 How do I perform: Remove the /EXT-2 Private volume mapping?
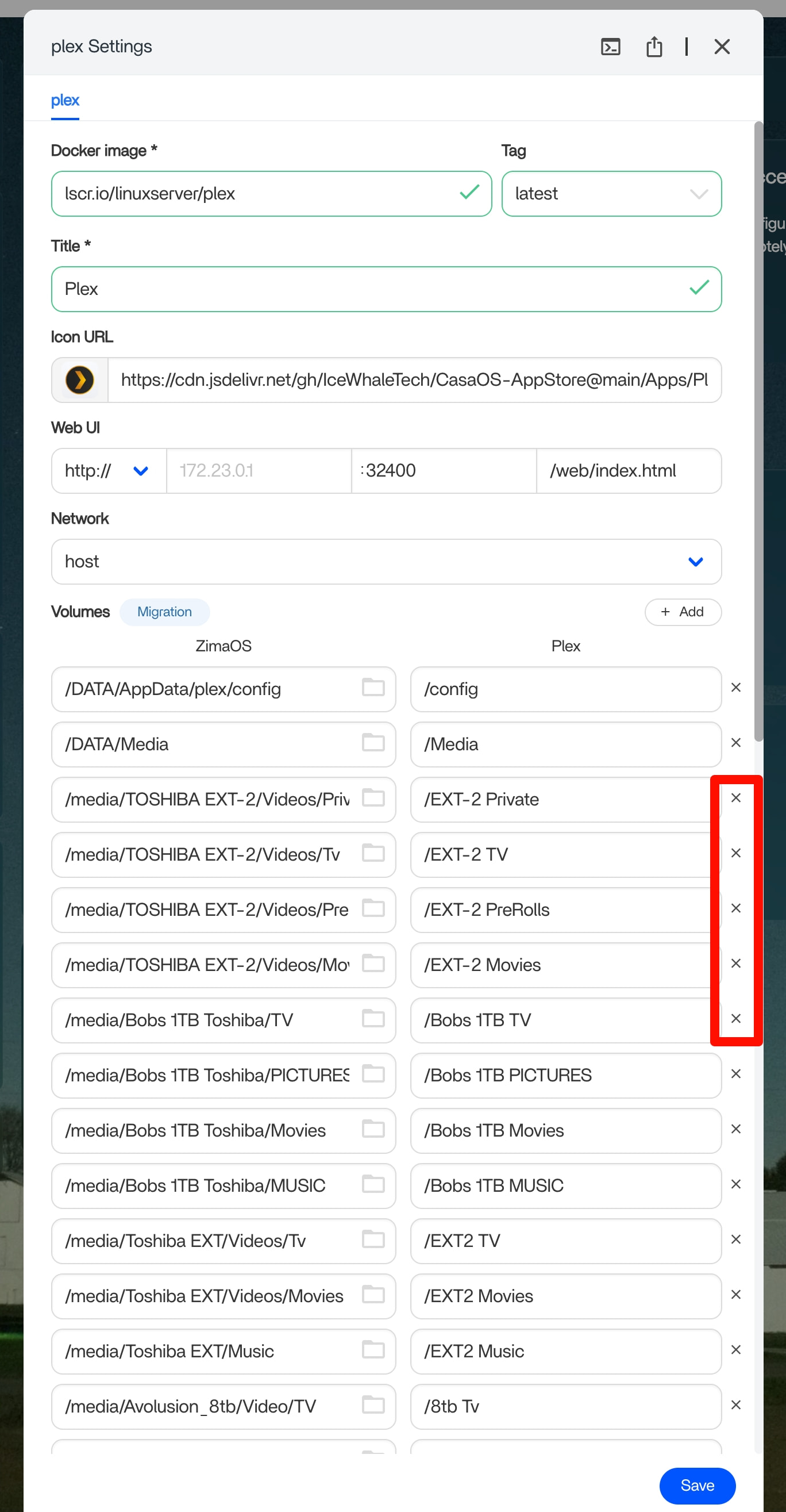[735, 797]
